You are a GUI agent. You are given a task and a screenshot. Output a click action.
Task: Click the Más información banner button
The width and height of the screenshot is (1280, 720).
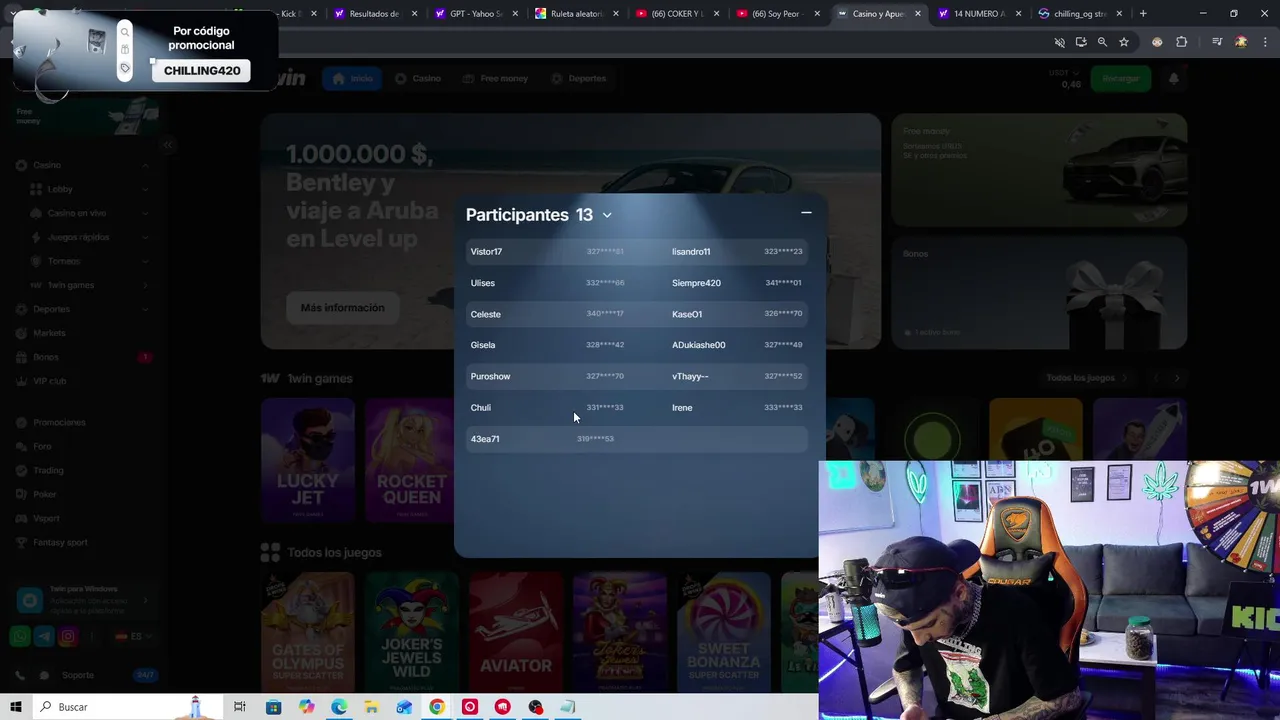pos(342,308)
